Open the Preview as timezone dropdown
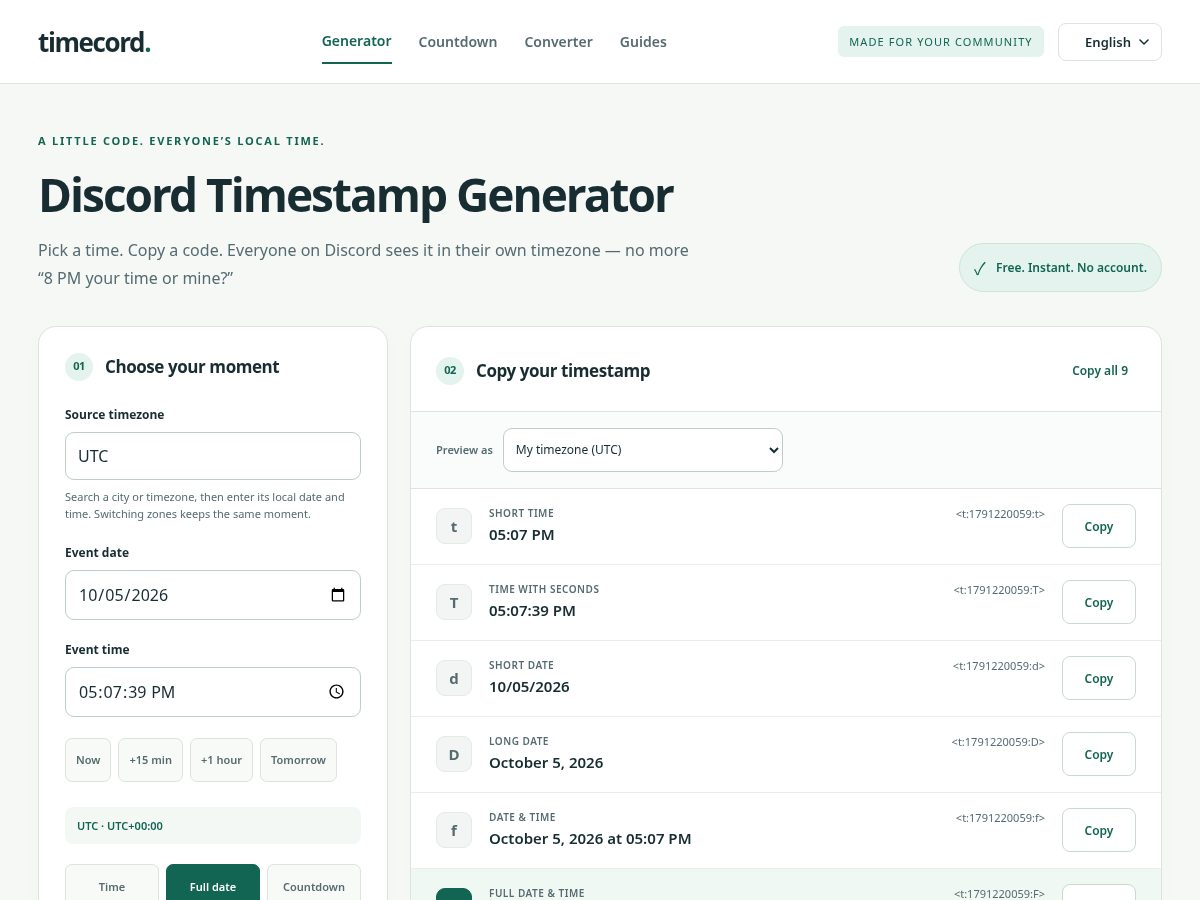Image resolution: width=1200 pixels, height=900 pixels. click(x=643, y=450)
